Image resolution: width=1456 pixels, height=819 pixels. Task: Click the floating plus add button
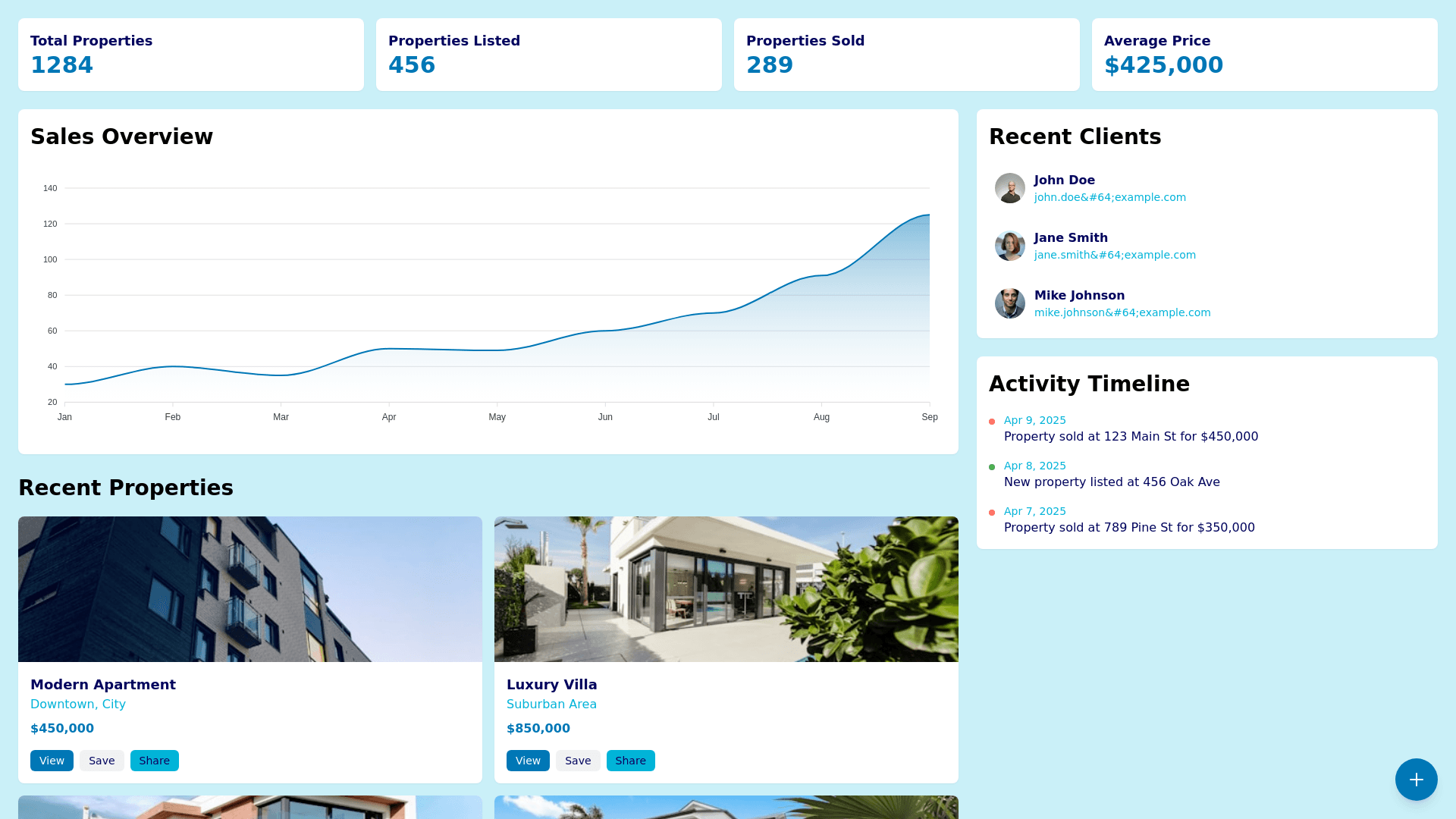[x=1416, y=780]
